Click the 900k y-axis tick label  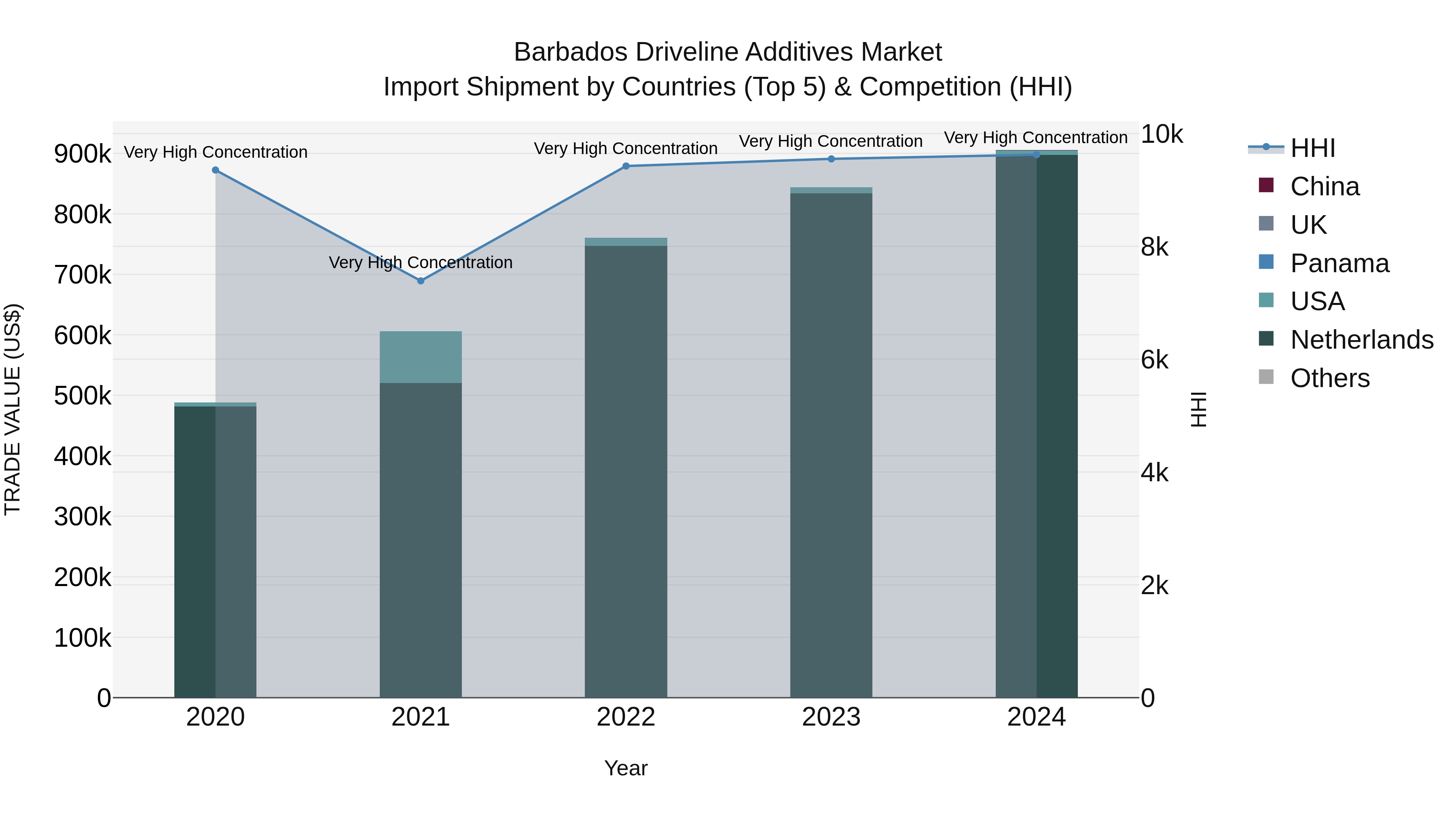click(x=83, y=154)
